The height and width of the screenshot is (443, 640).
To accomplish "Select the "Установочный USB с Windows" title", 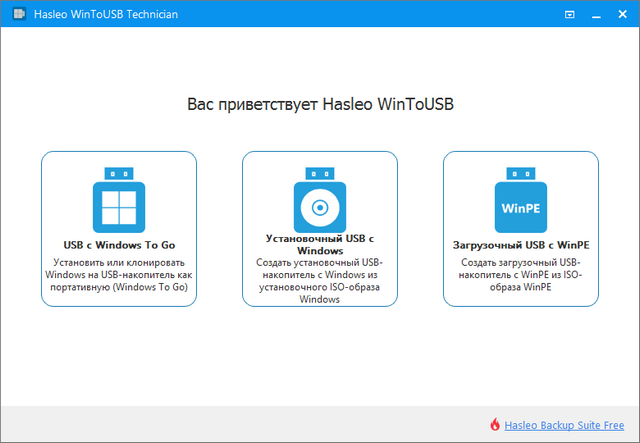I will point(320,245).
